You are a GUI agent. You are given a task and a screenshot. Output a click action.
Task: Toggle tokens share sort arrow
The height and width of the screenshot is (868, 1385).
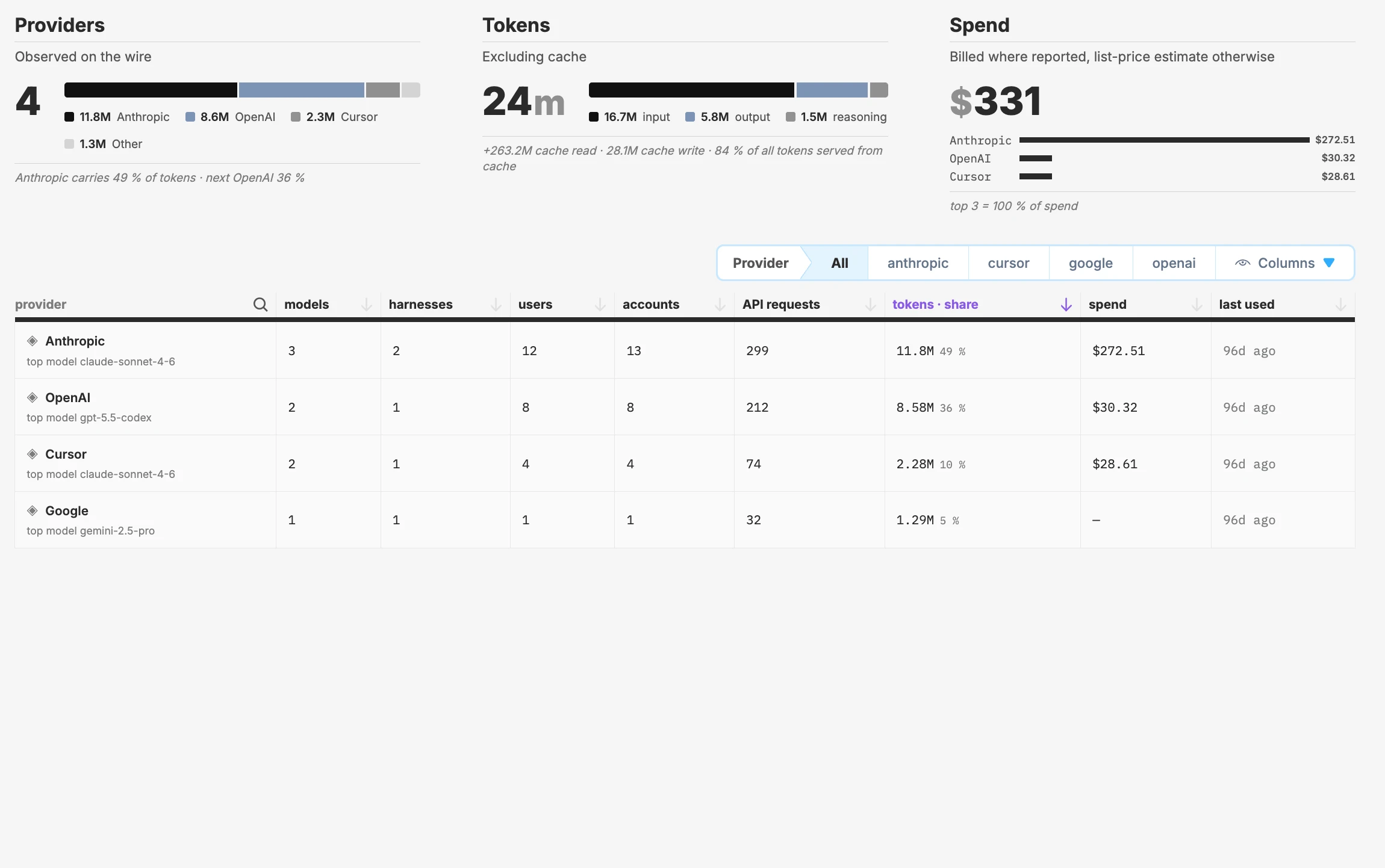[x=1066, y=305]
